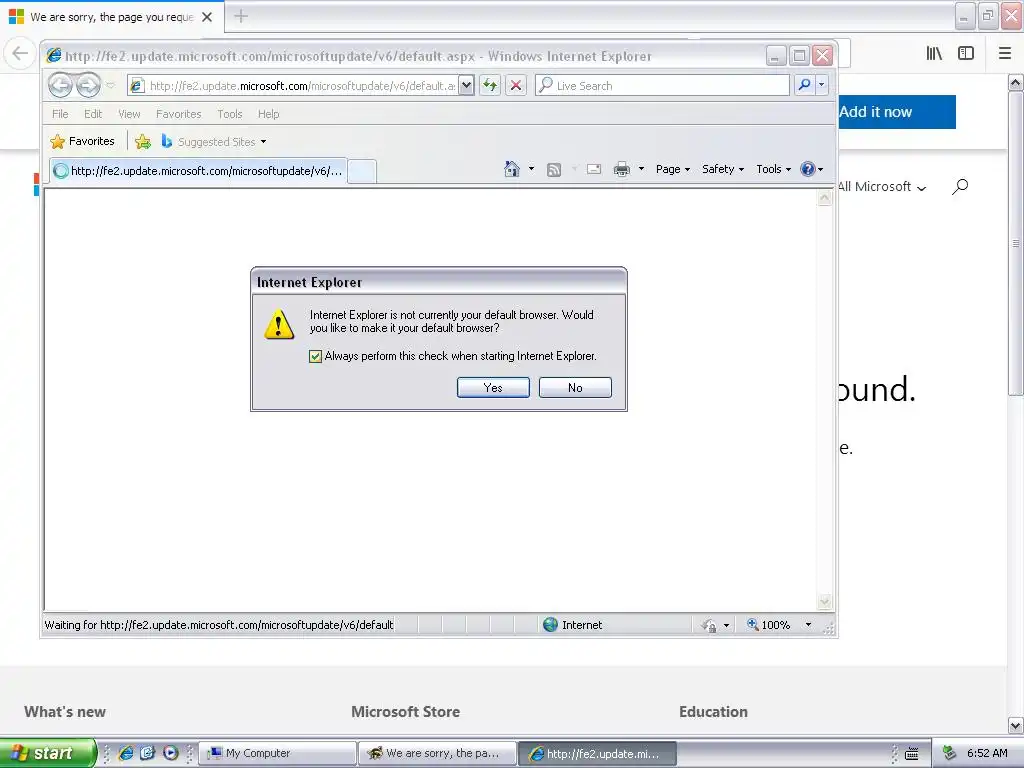The width and height of the screenshot is (1024, 768).
Task: Open the Print dropdown arrow
Action: (641, 169)
